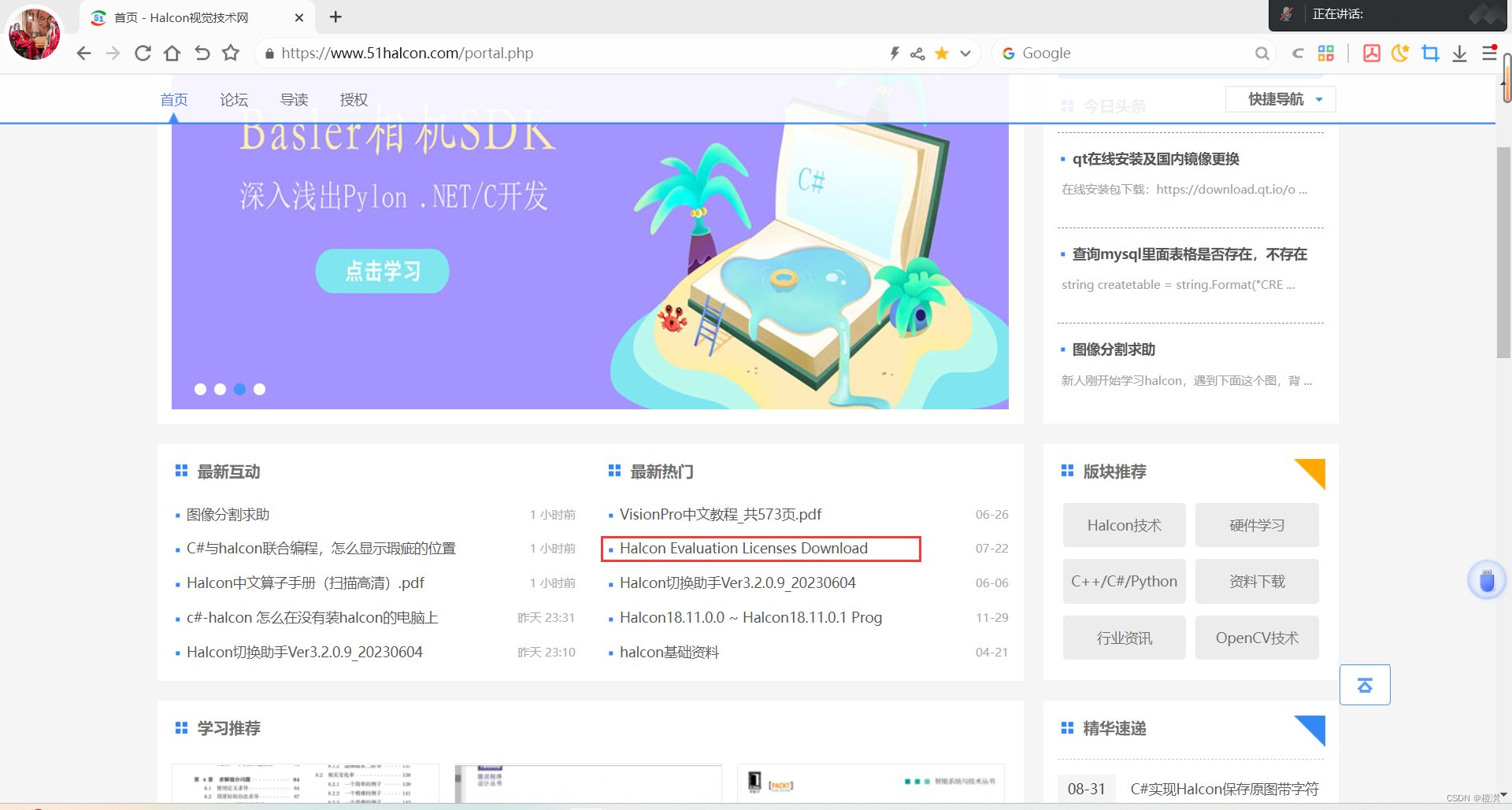Click the back-to-top arrow button

click(1365, 685)
